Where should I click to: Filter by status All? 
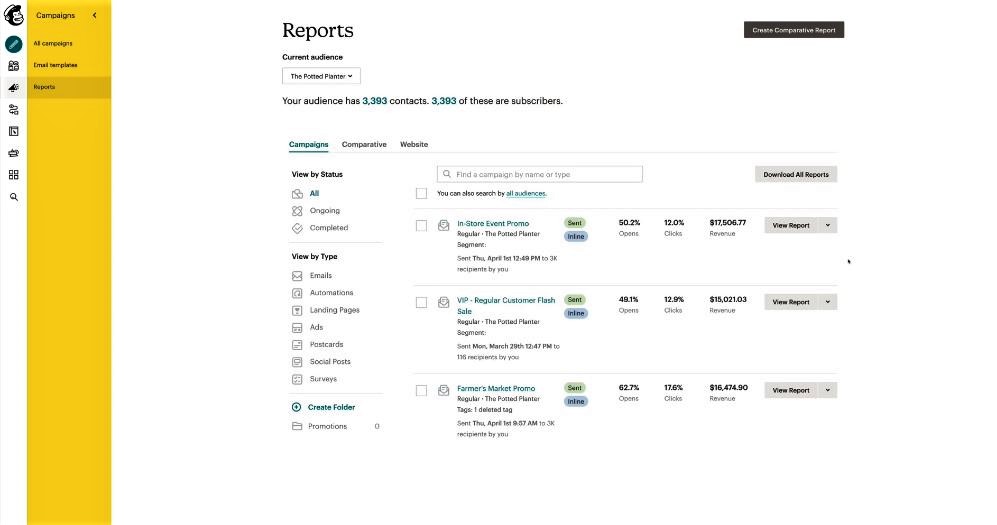point(314,193)
